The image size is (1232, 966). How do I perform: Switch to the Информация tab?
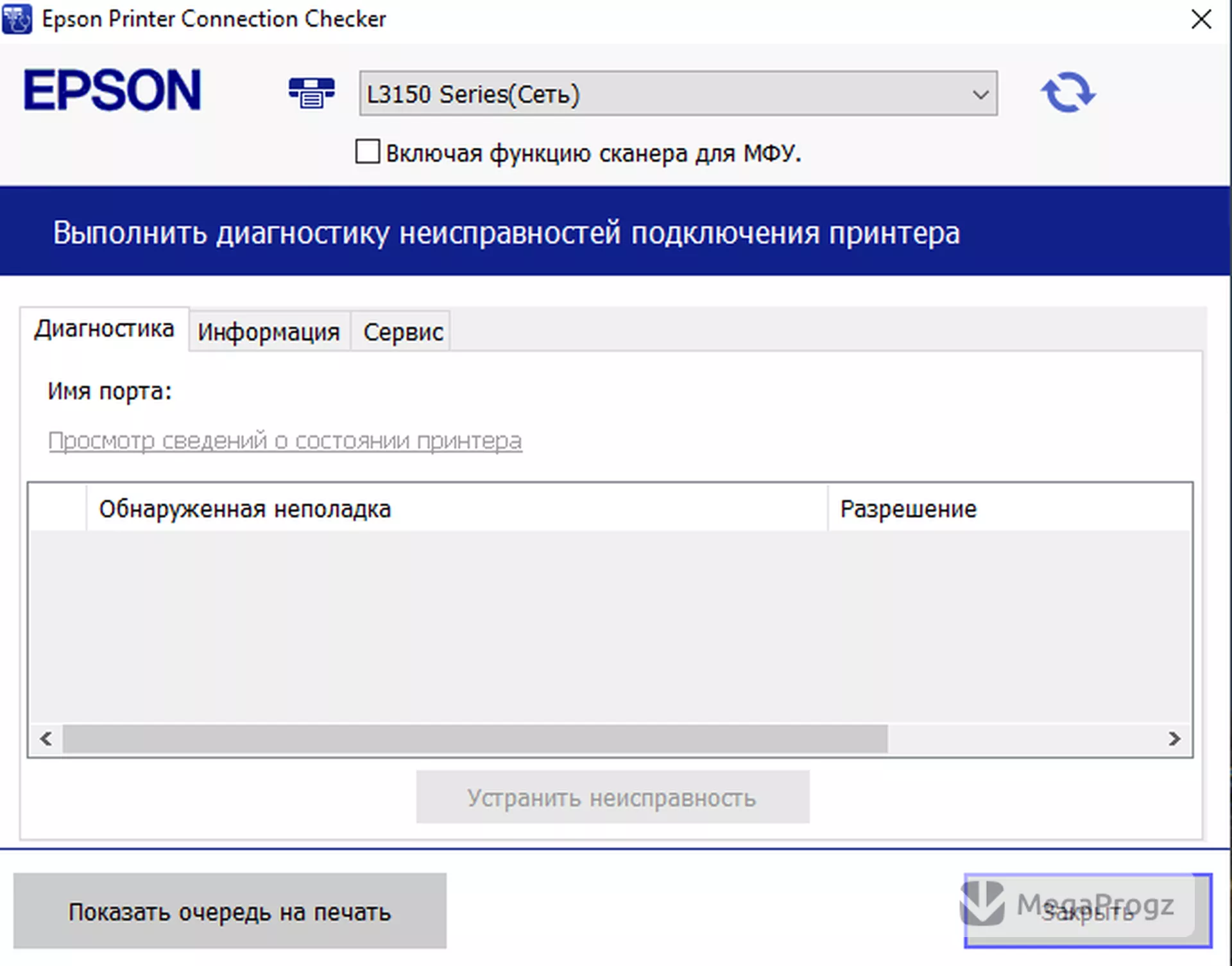(x=269, y=332)
